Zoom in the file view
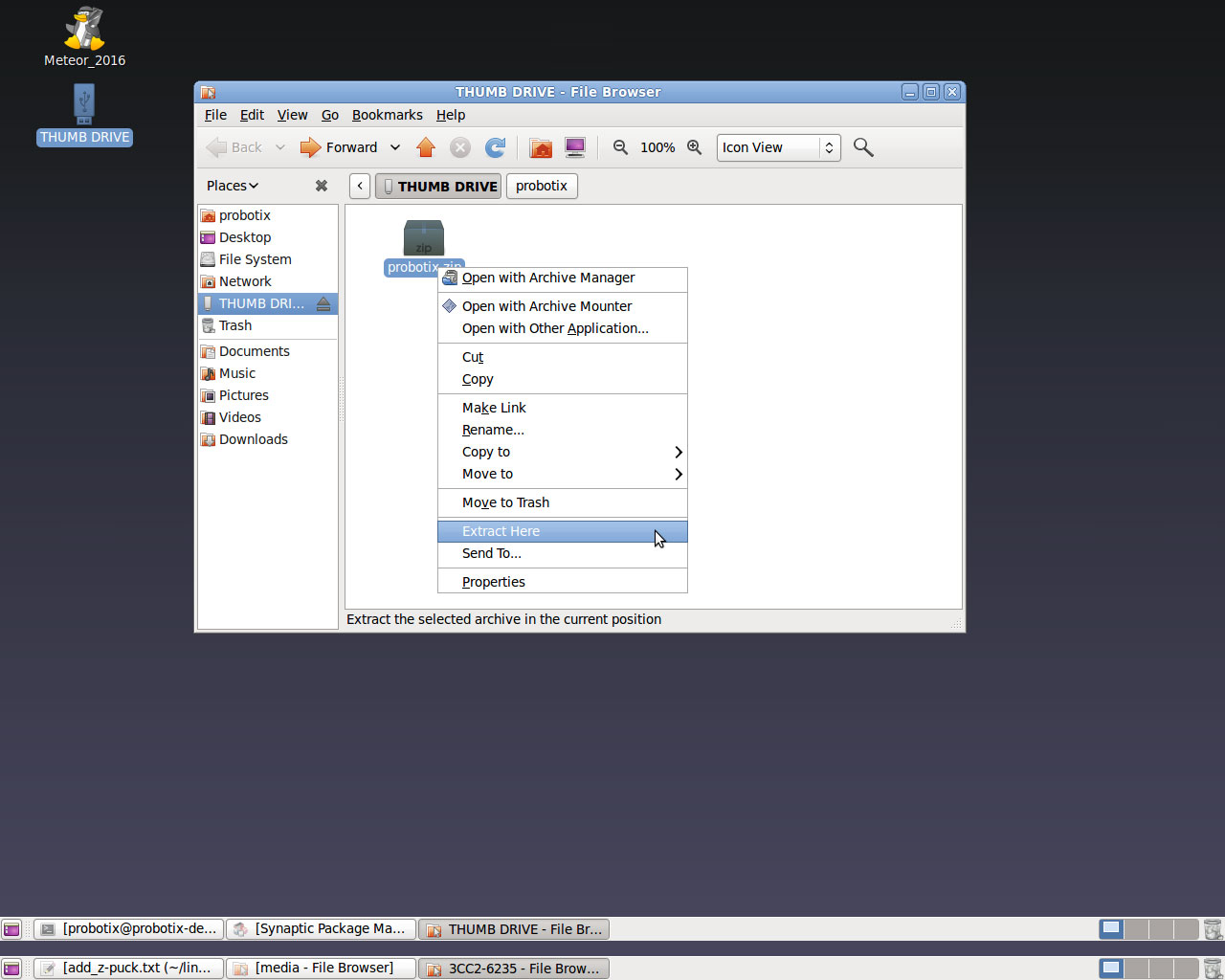 tap(695, 147)
